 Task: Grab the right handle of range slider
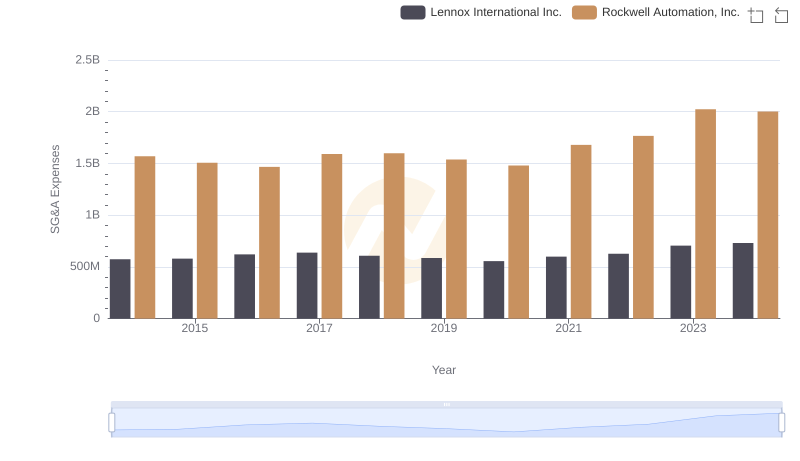tap(781, 423)
